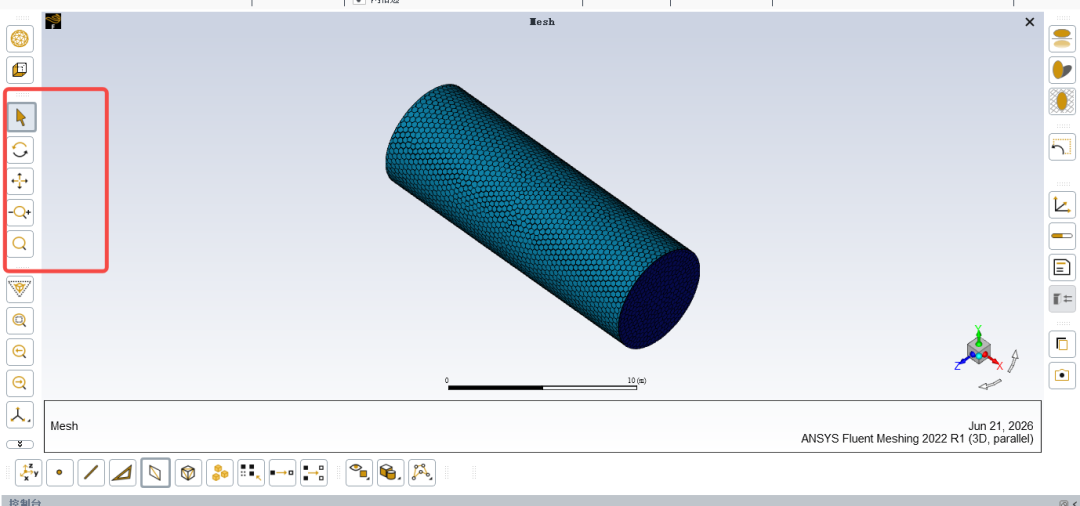This screenshot has width=1080, height=506.
Task: Open the connected nodes path dropdown
Action: coord(422,473)
